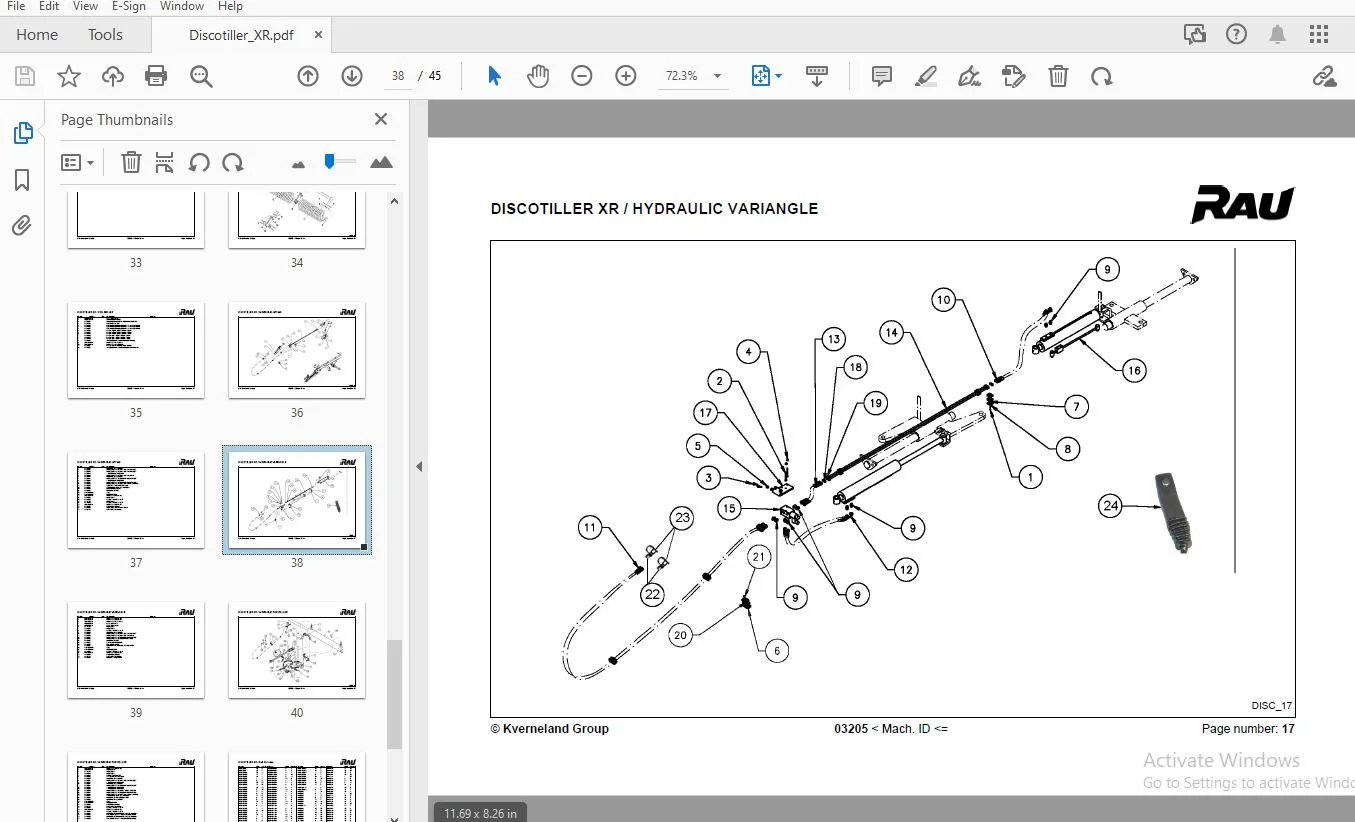The image size is (1355, 822).
Task: Delete page using the toolbar trash icon
Action: click(1058, 76)
